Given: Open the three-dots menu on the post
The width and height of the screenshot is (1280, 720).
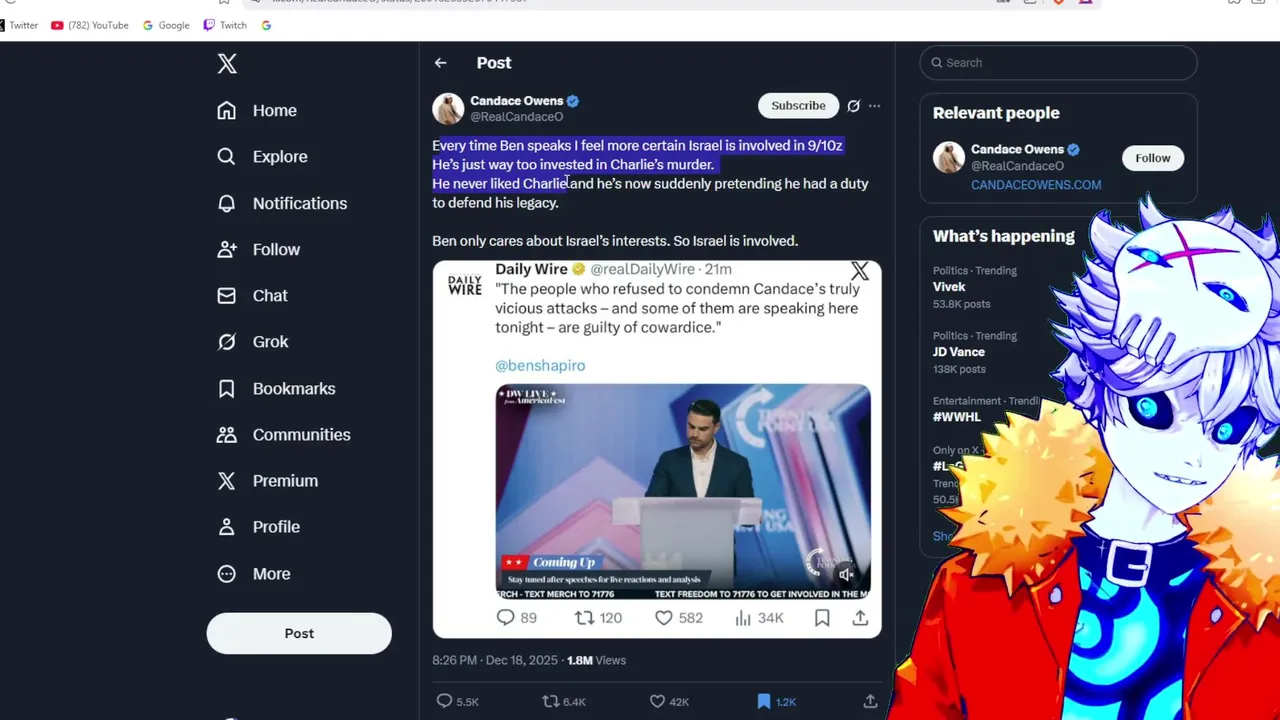Looking at the screenshot, I should point(874,105).
